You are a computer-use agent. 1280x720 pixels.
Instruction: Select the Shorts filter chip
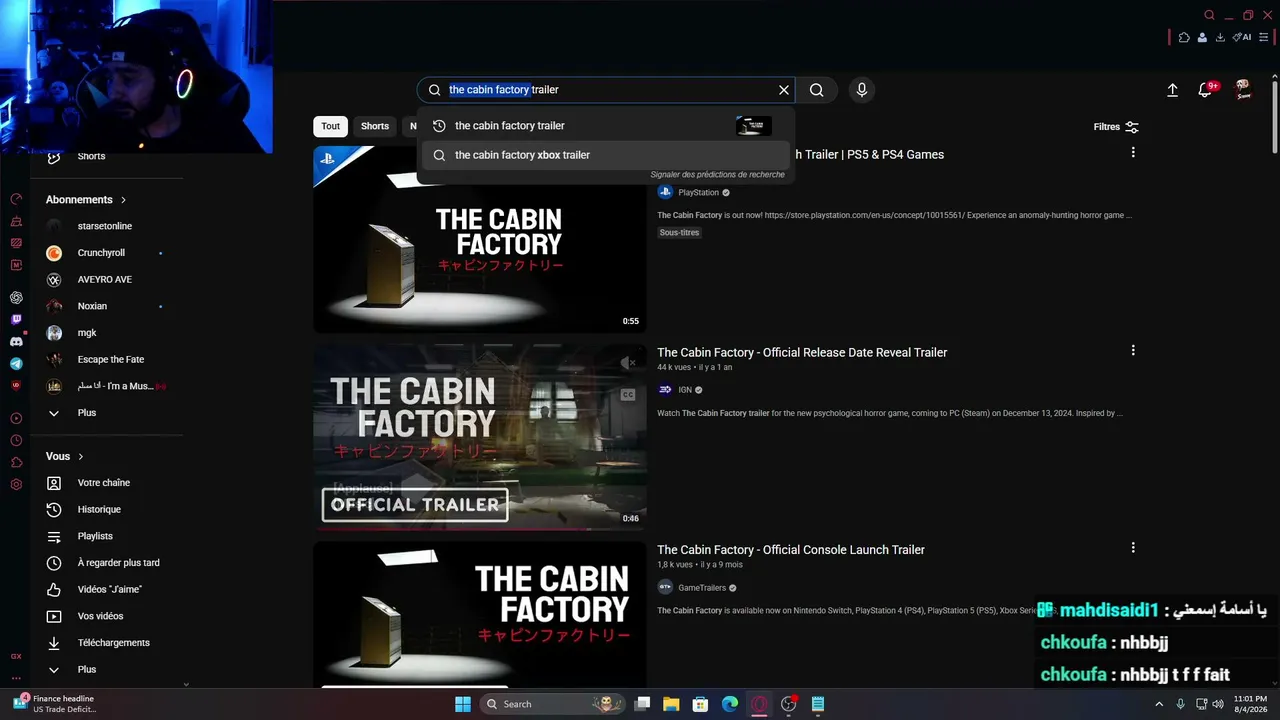pyautogui.click(x=375, y=126)
